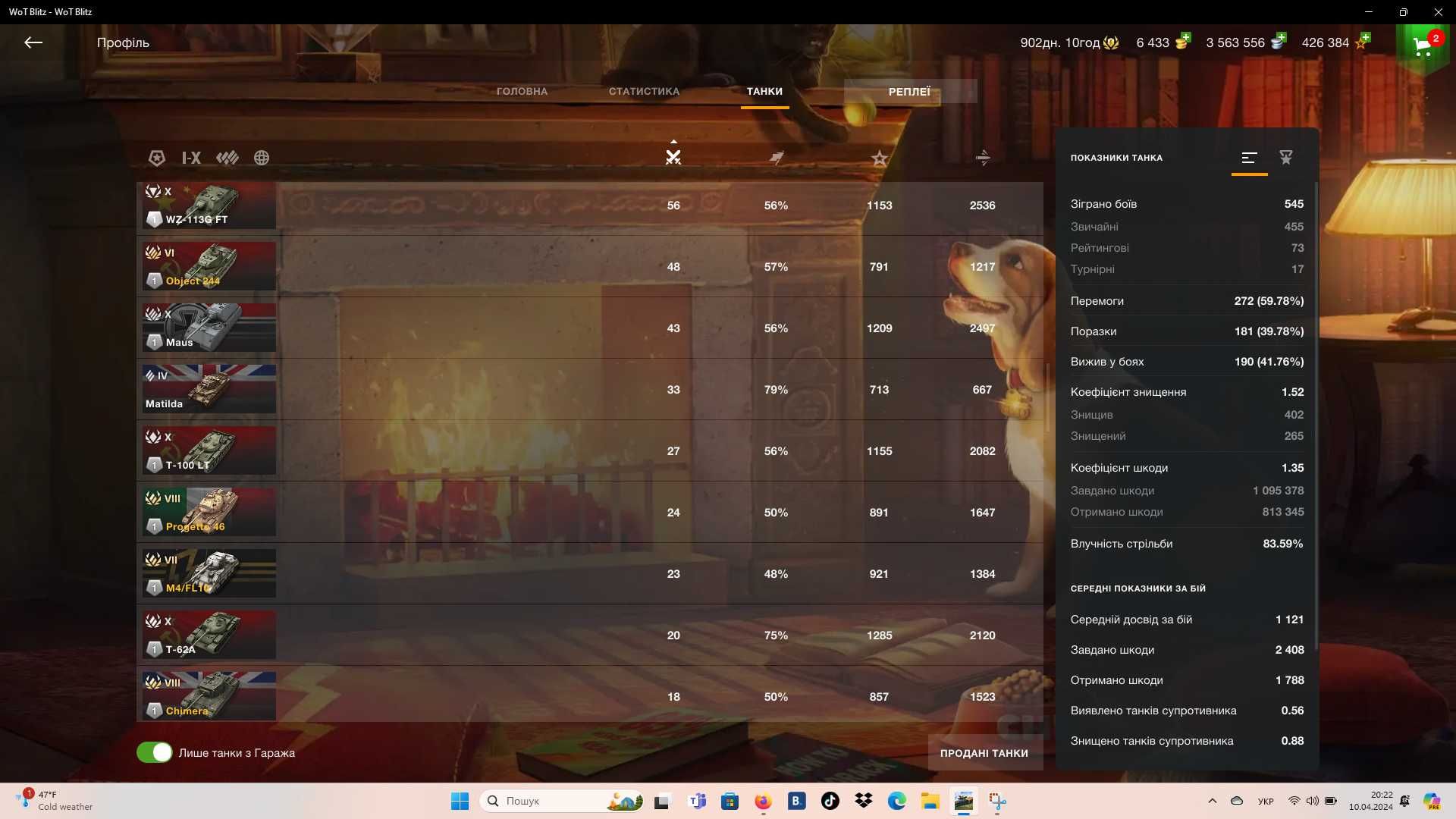The height and width of the screenshot is (819, 1456).
Task: Select the Matilda tank
Action: pos(589,389)
